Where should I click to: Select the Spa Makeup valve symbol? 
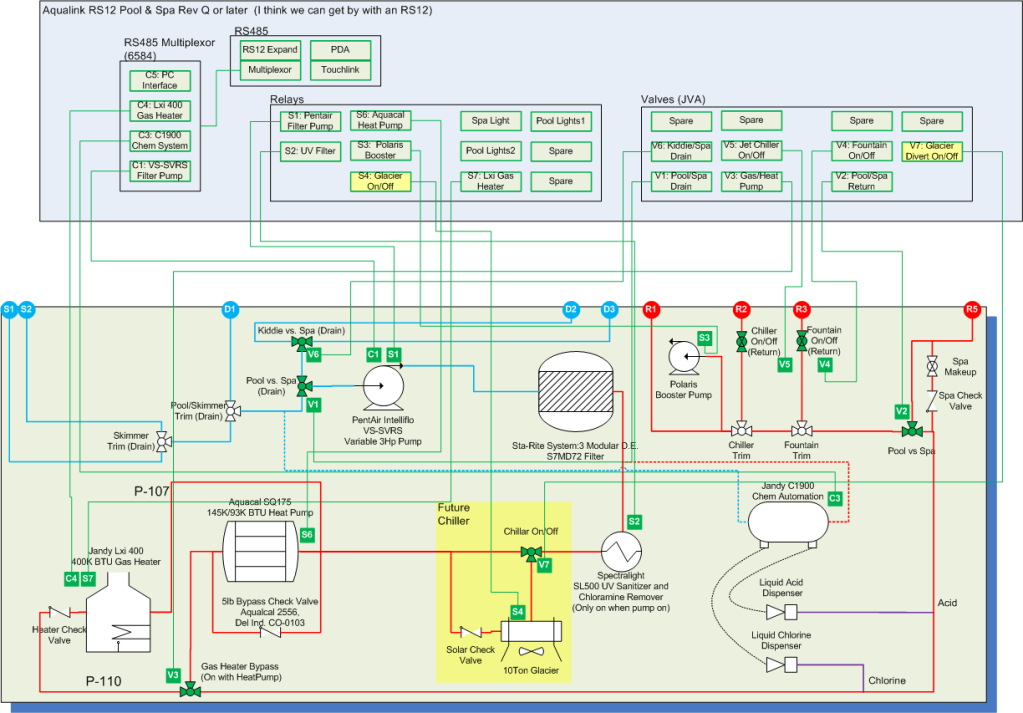tap(932, 366)
